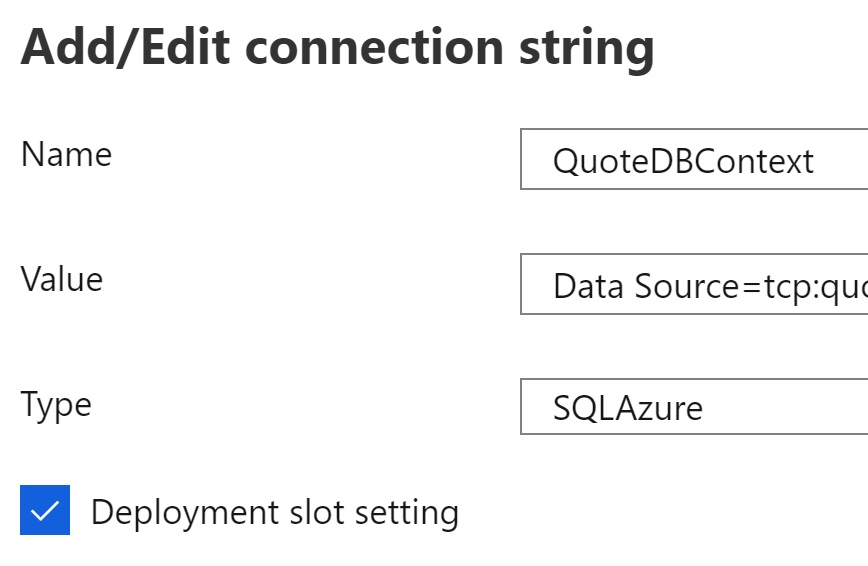Click the 'Value' field label
The image size is (868, 566).
tap(62, 279)
